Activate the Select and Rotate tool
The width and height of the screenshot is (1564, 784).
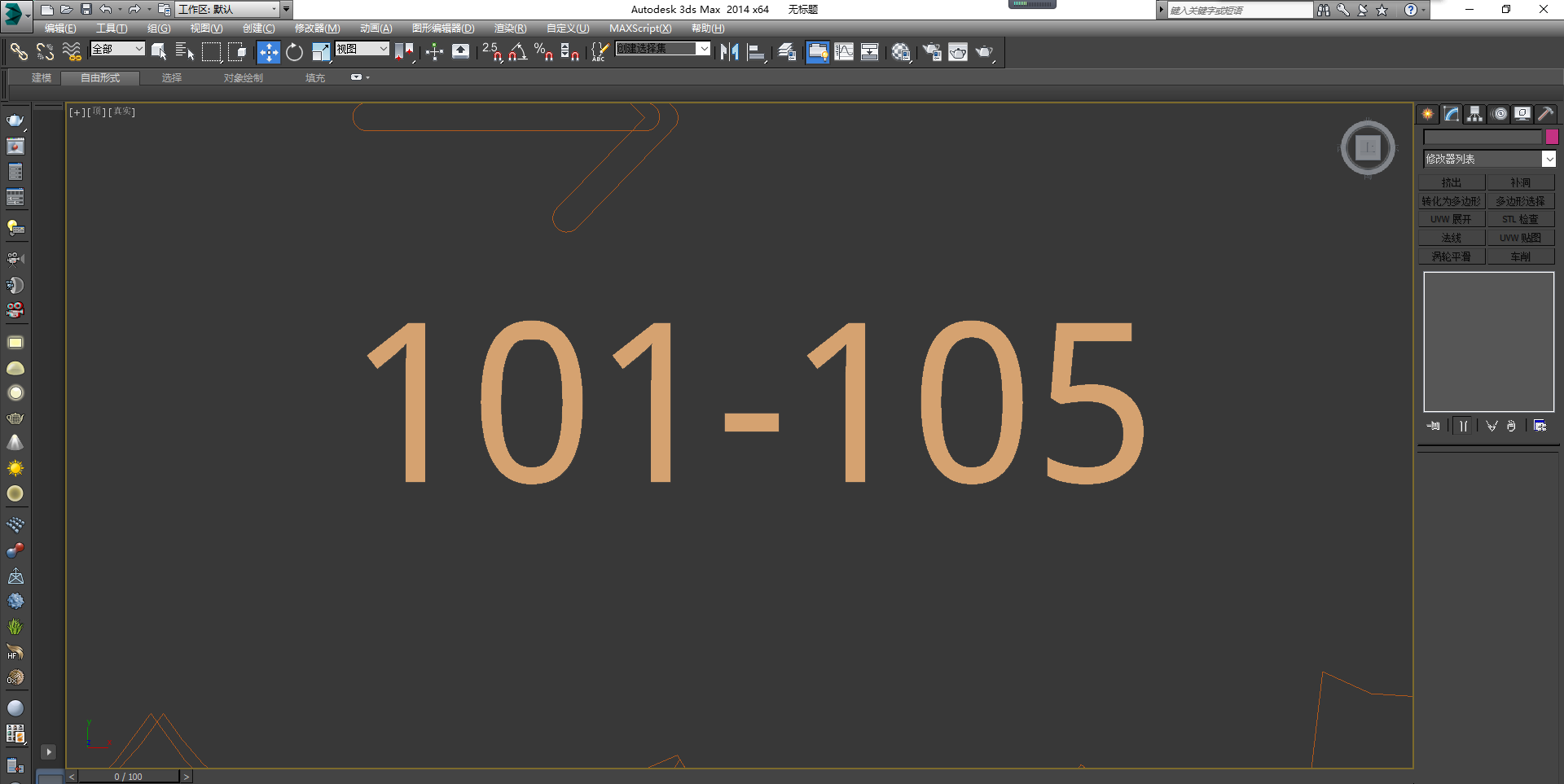point(294,52)
